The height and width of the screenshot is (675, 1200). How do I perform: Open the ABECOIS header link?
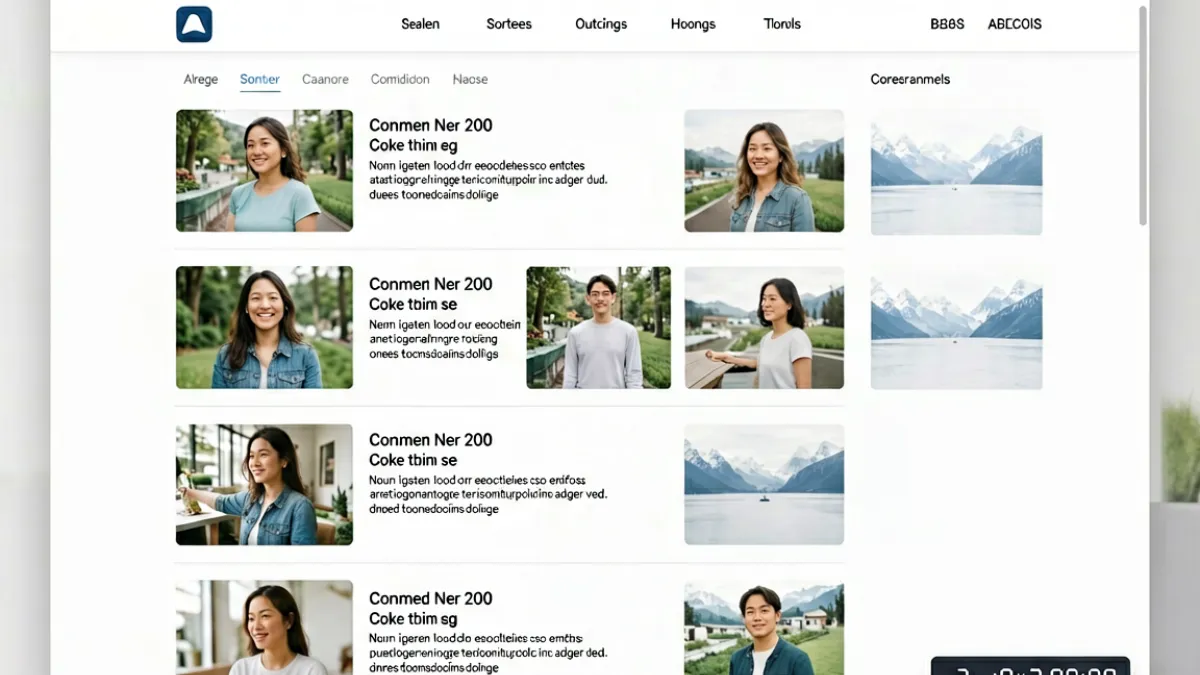pyautogui.click(x=1015, y=24)
